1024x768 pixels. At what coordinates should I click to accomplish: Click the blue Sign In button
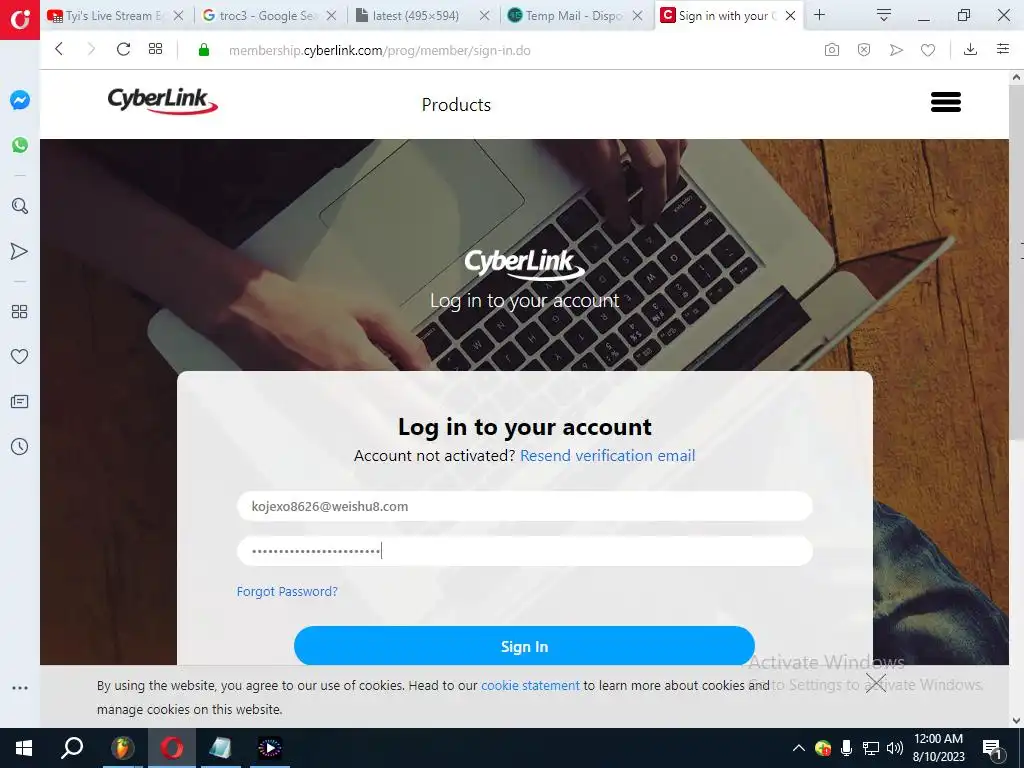click(x=524, y=647)
